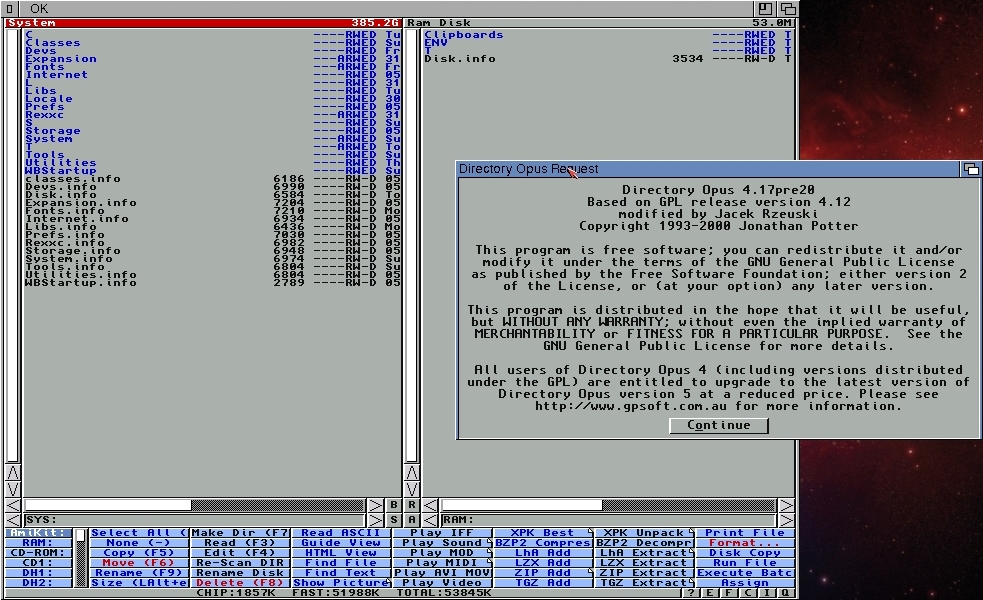This screenshot has width=983, height=600.
Task: Click the red Move (F6) button
Action: tap(139, 563)
